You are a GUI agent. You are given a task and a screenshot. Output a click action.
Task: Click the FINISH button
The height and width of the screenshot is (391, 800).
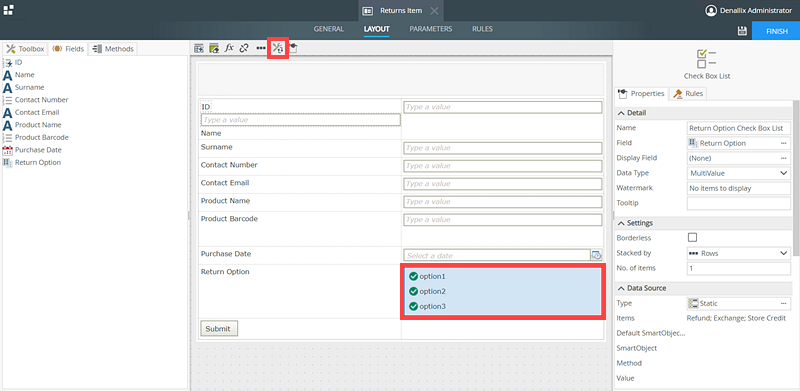(x=776, y=31)
